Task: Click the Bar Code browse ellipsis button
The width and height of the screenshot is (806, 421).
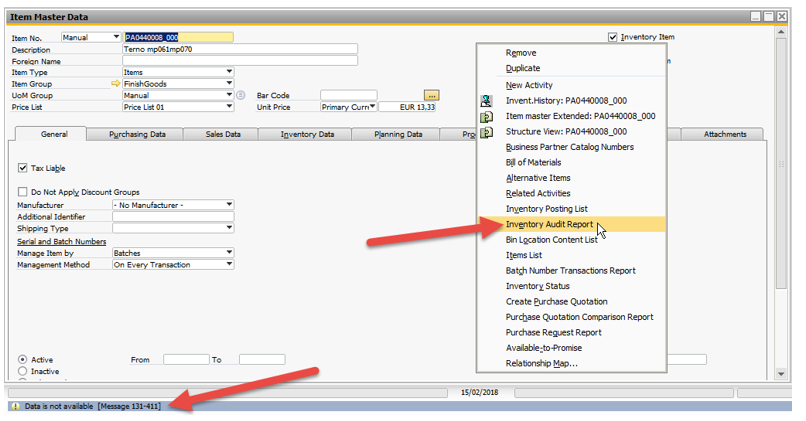Action: (431, 96)
